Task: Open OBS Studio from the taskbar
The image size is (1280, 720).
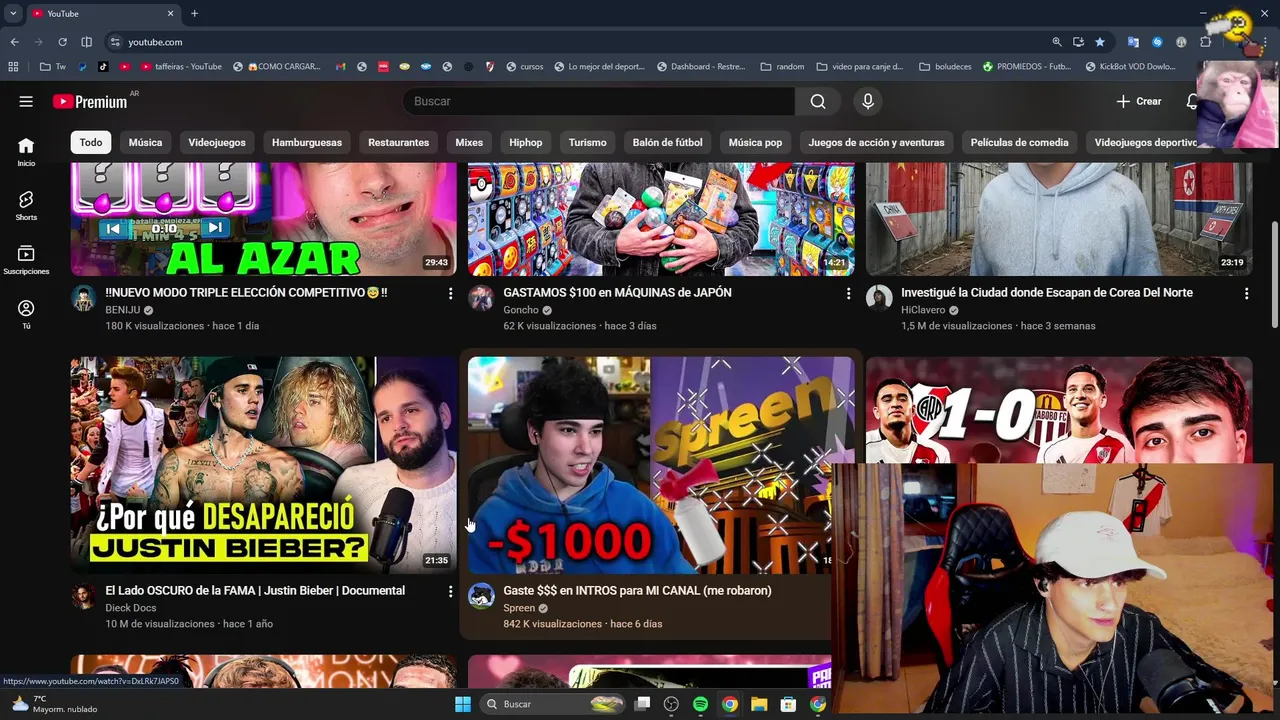Action: click(x=671, y=704)
